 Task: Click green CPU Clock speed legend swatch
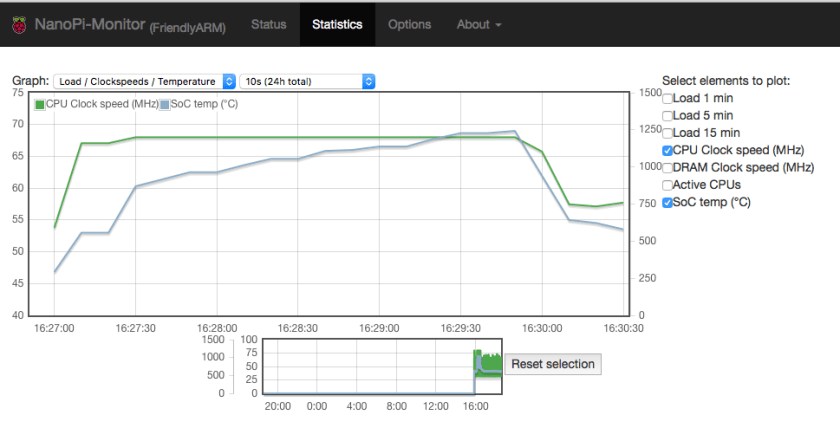pyautogui.click(x=40, y=104)
